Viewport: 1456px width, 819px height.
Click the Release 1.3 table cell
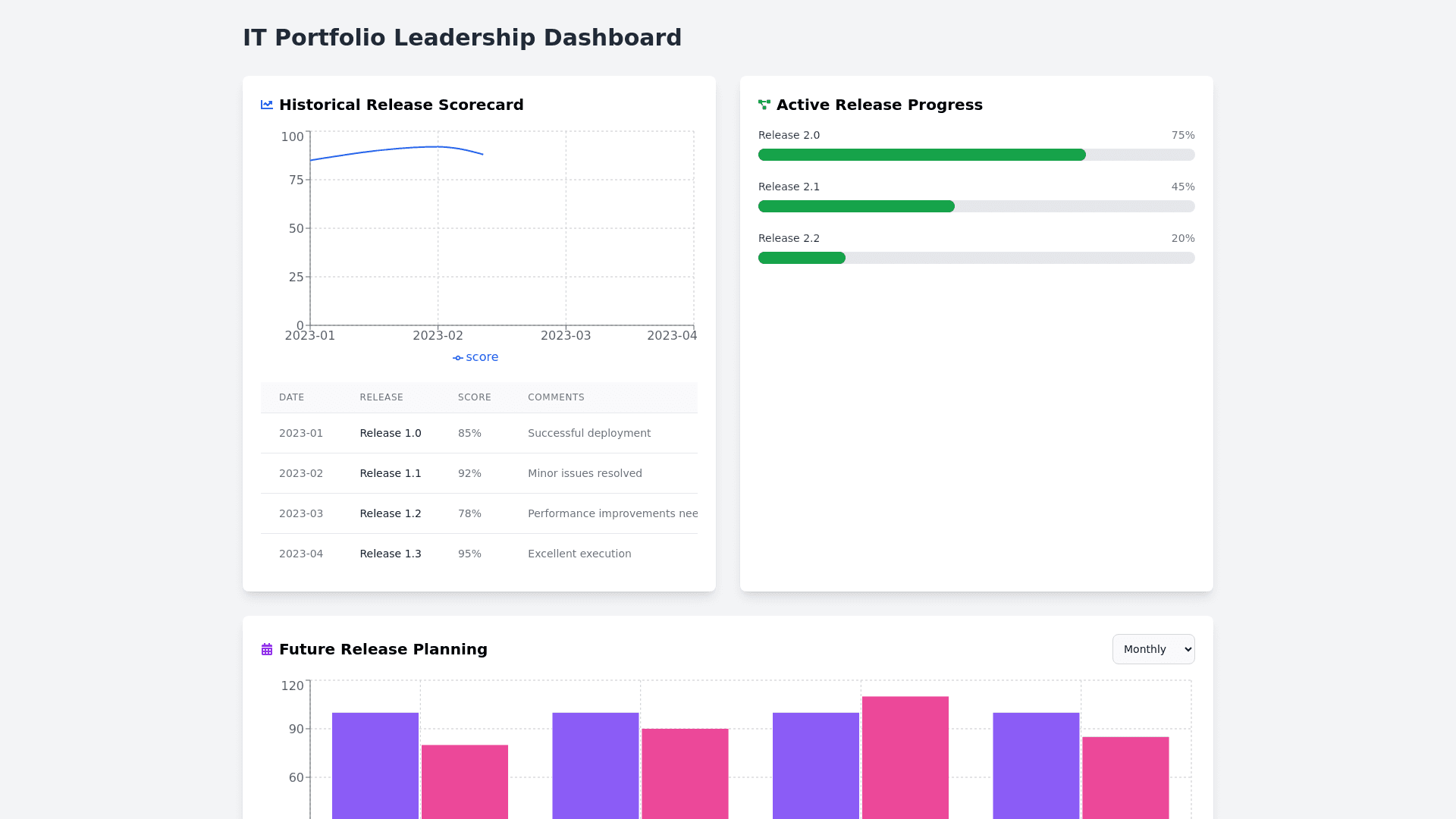point(391,554)
